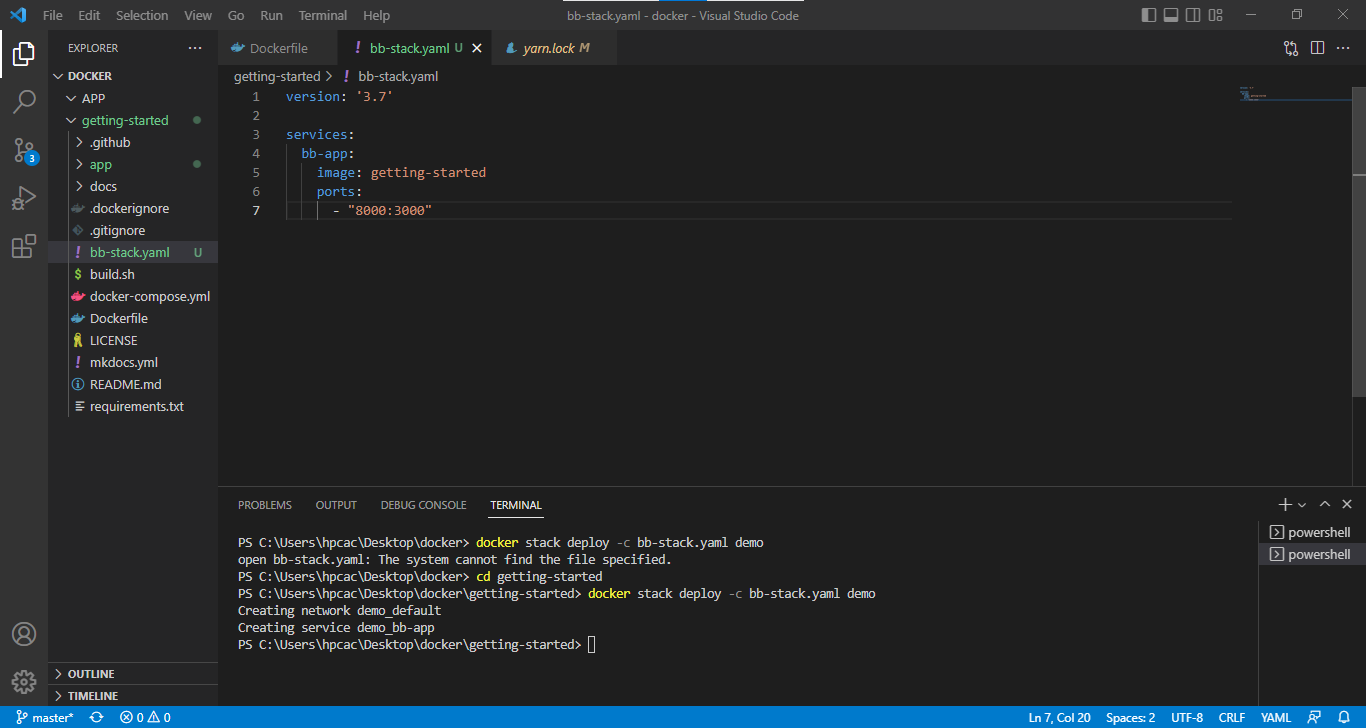Screen dimensions: 1366x728
Task: Open the Search view in the sidebar
Action: (x=25, y=101)
